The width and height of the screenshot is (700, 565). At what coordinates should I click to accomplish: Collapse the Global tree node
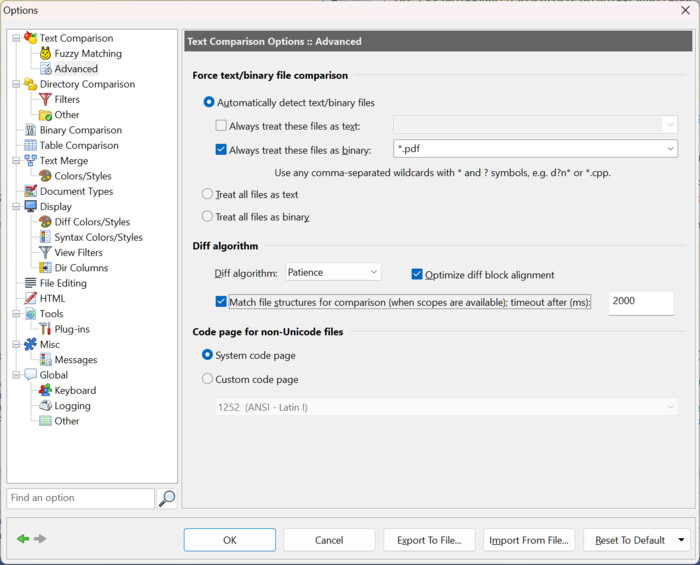point(16,375)
